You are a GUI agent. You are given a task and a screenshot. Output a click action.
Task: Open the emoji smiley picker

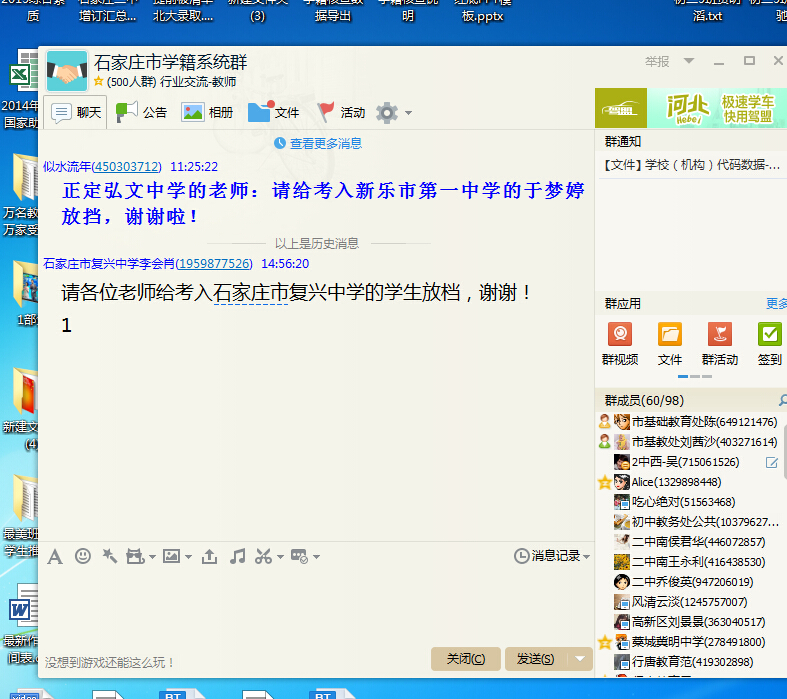pos(83,556)
